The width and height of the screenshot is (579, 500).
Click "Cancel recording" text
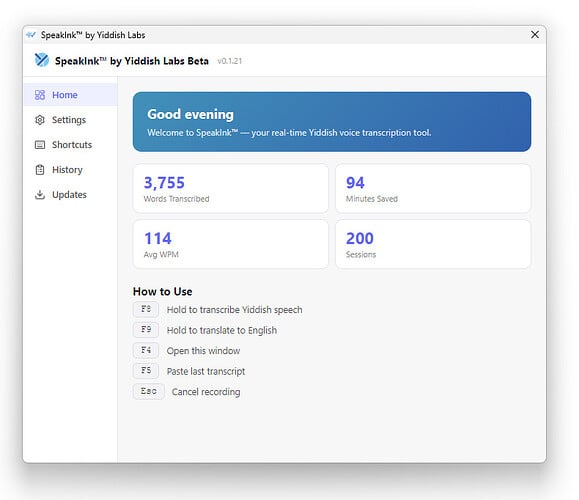tap(206, 392)
